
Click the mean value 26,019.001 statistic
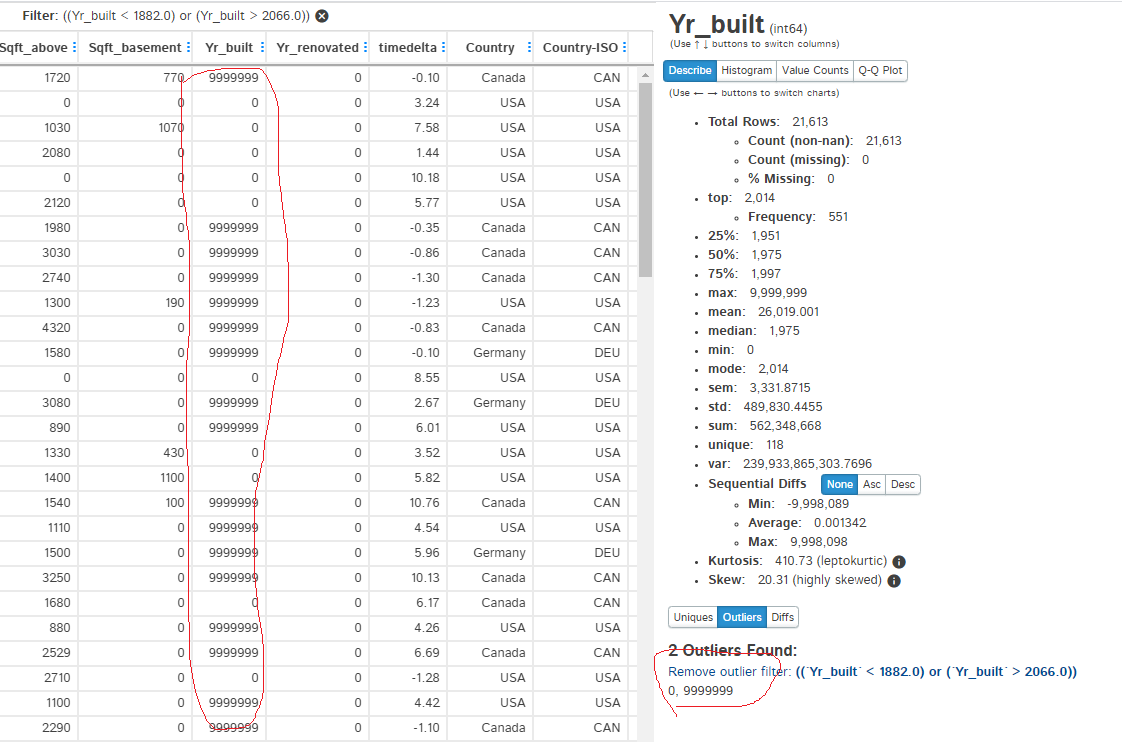pos(788,312)
